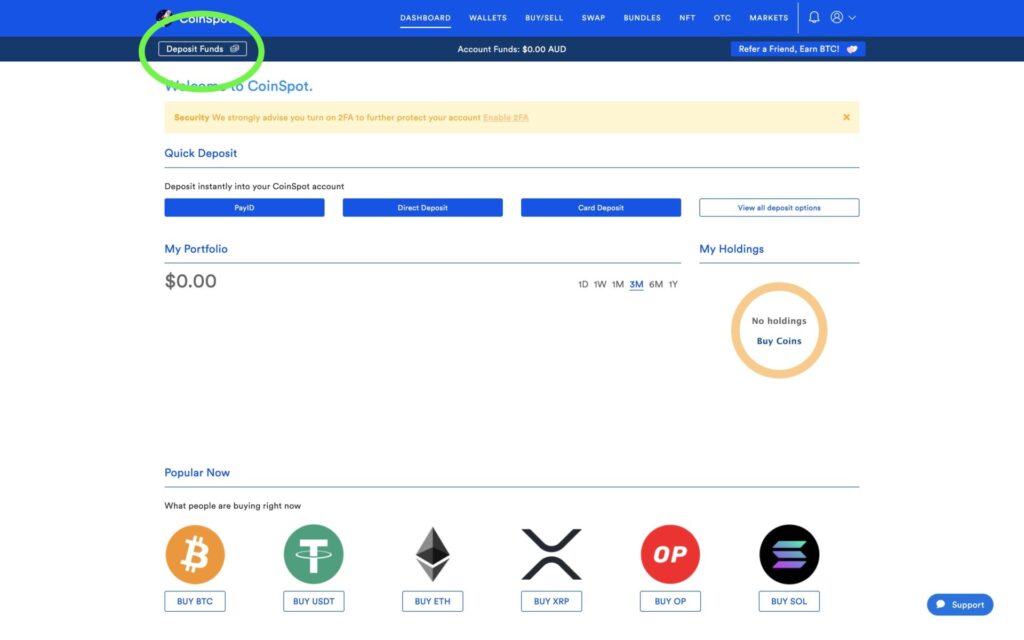
Task: Open the notifications bell
Action: click(814, 18)
